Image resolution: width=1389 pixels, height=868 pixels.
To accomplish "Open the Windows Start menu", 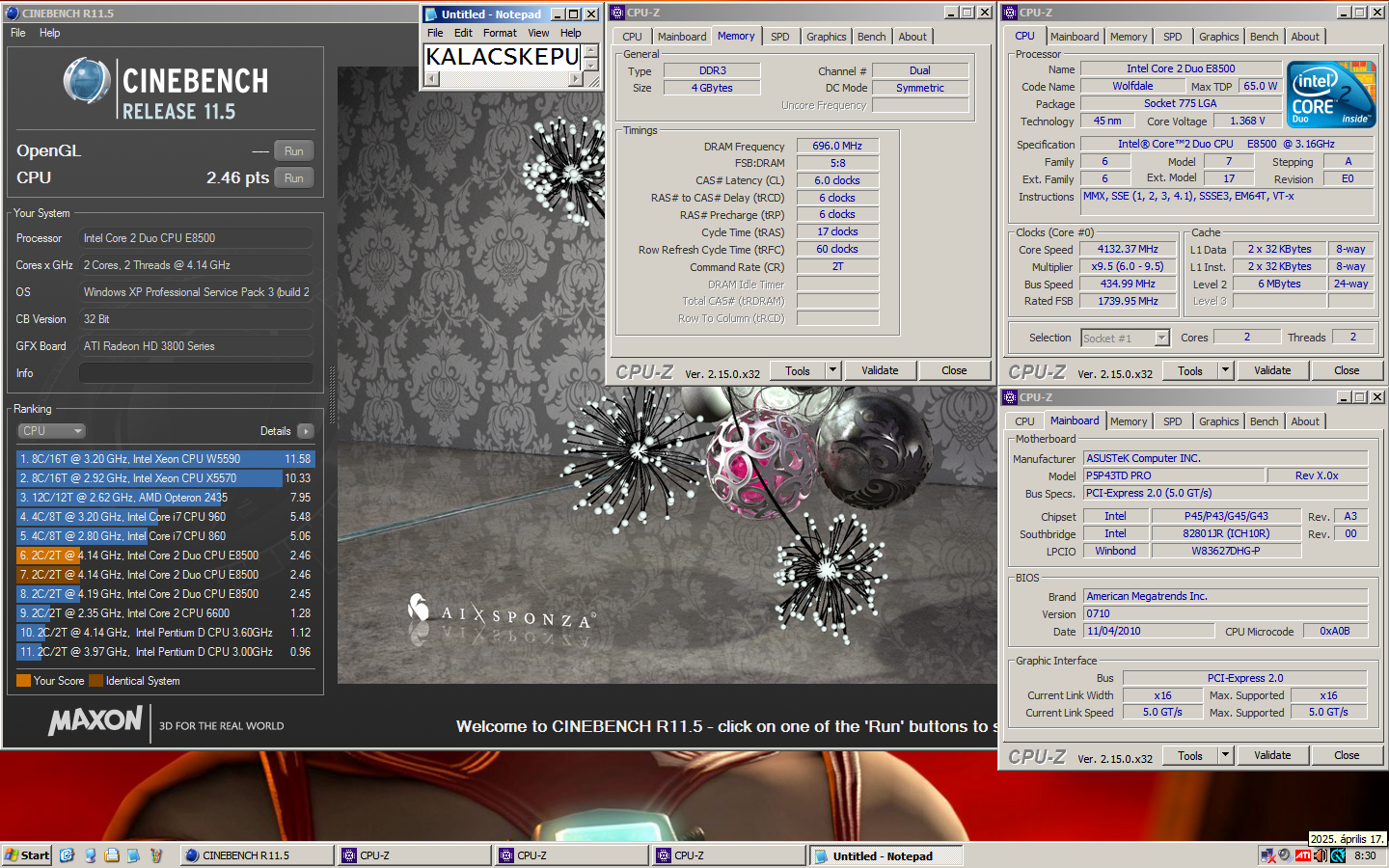I will (x=27, y=855).
